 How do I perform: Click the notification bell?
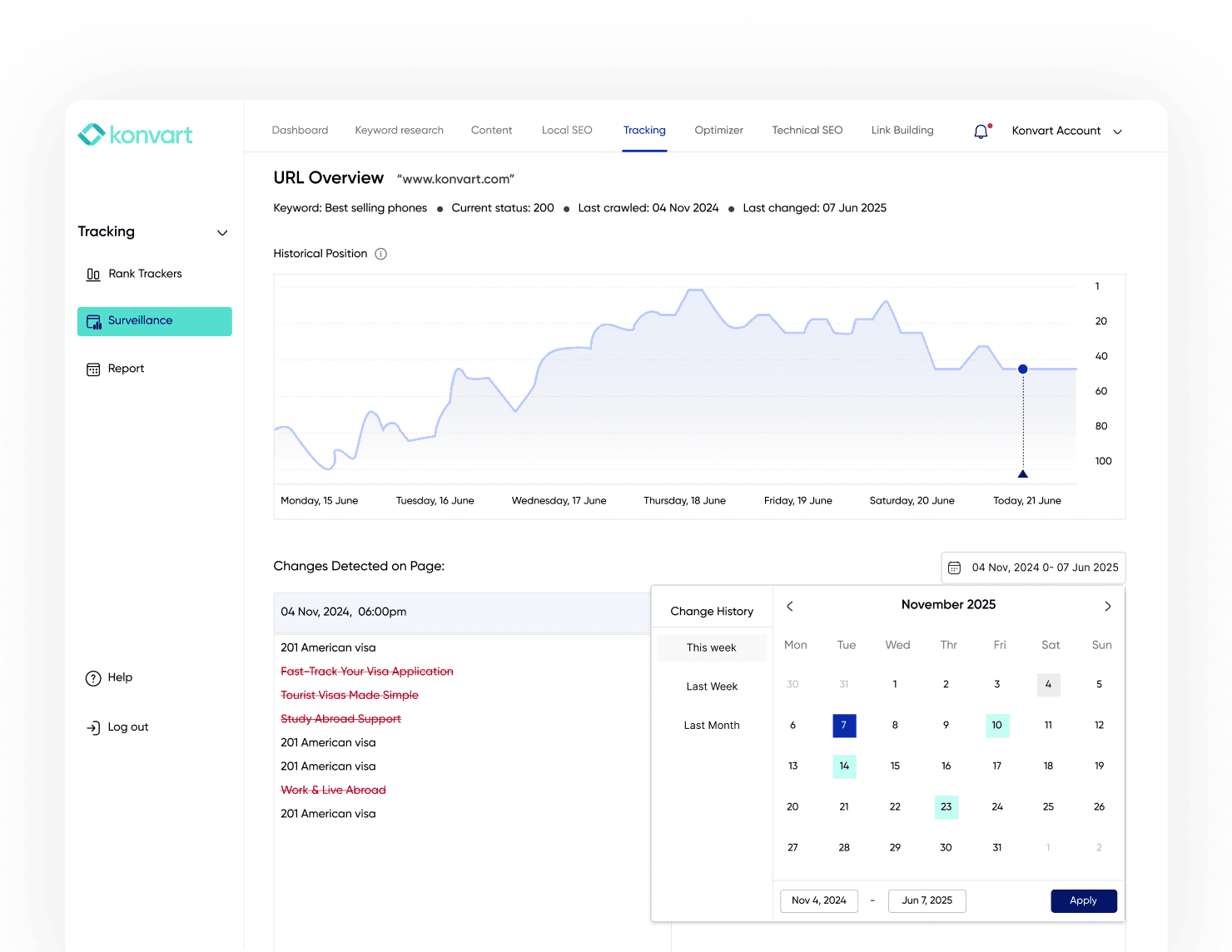980,131
